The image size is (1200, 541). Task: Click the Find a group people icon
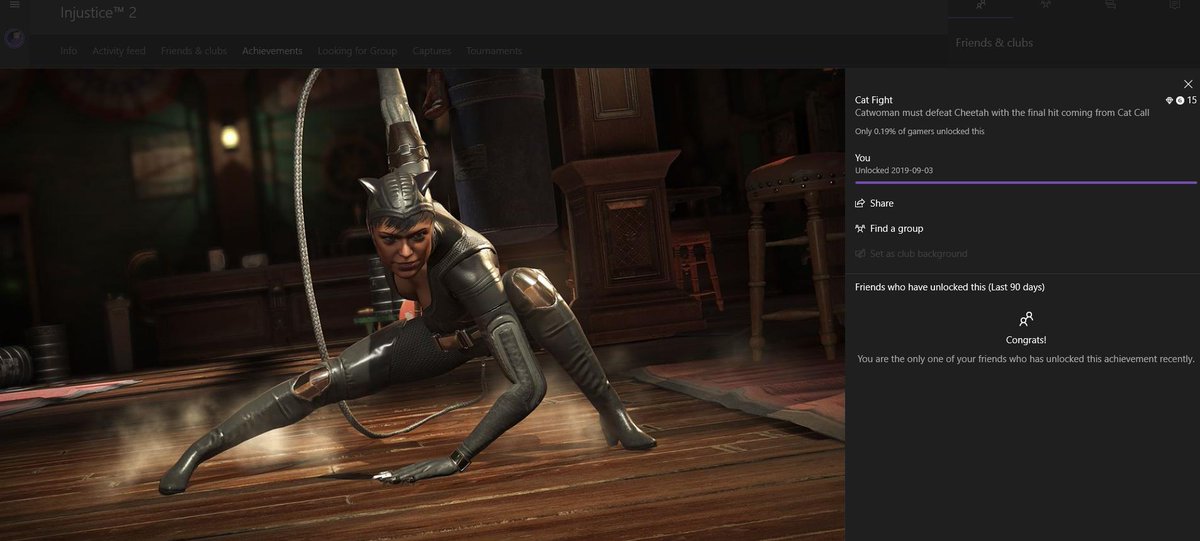(x=860, y=228)
